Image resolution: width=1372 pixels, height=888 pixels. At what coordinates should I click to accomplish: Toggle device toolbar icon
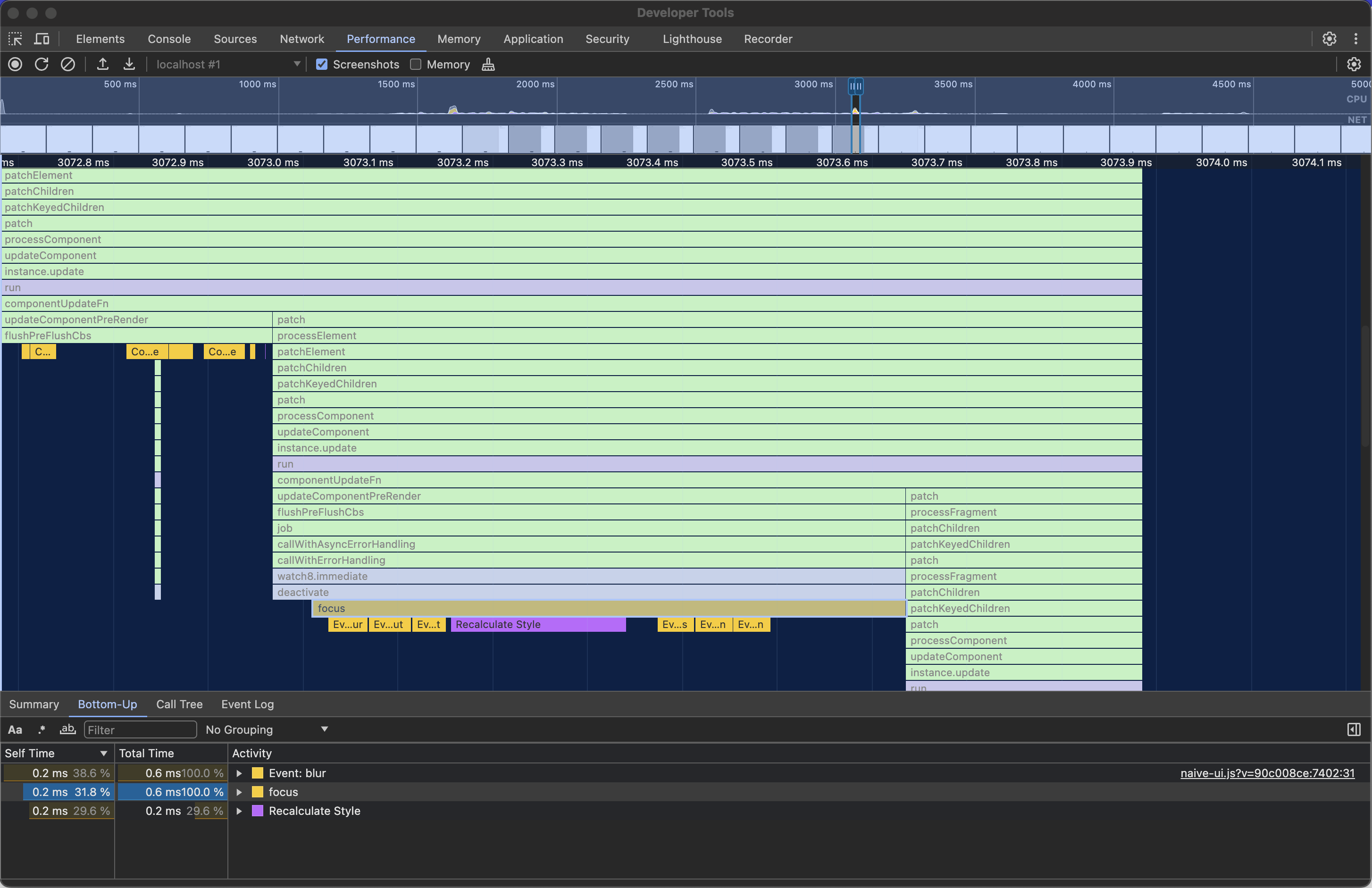click(x=42, y=39)
